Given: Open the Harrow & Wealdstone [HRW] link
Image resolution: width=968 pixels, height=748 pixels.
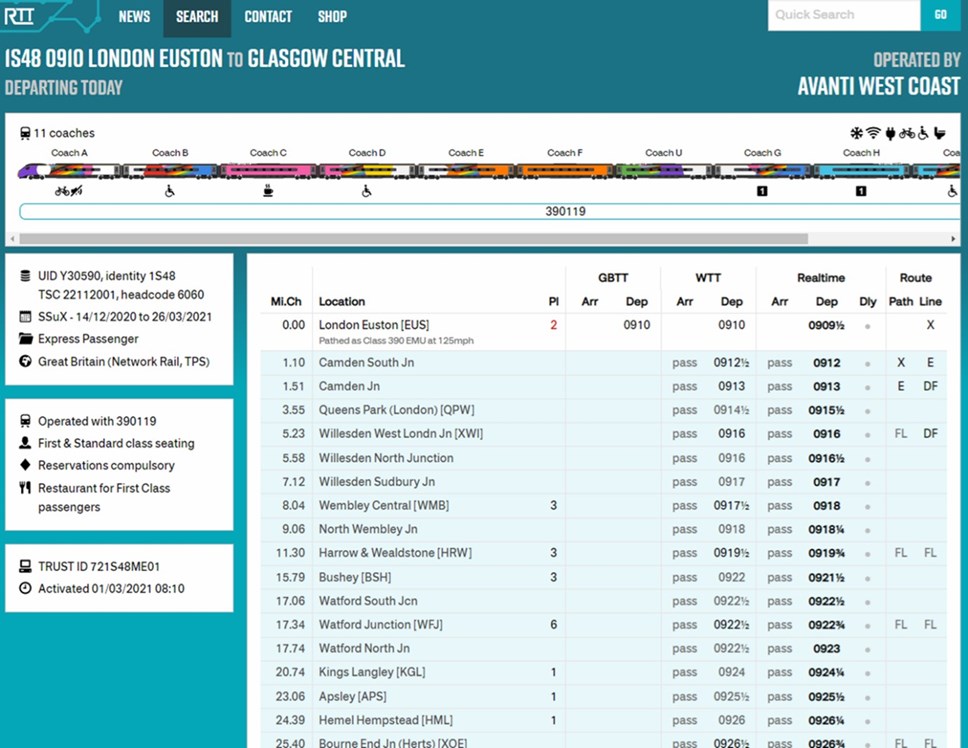Looking at the screenshot, I should click(395, 553).
